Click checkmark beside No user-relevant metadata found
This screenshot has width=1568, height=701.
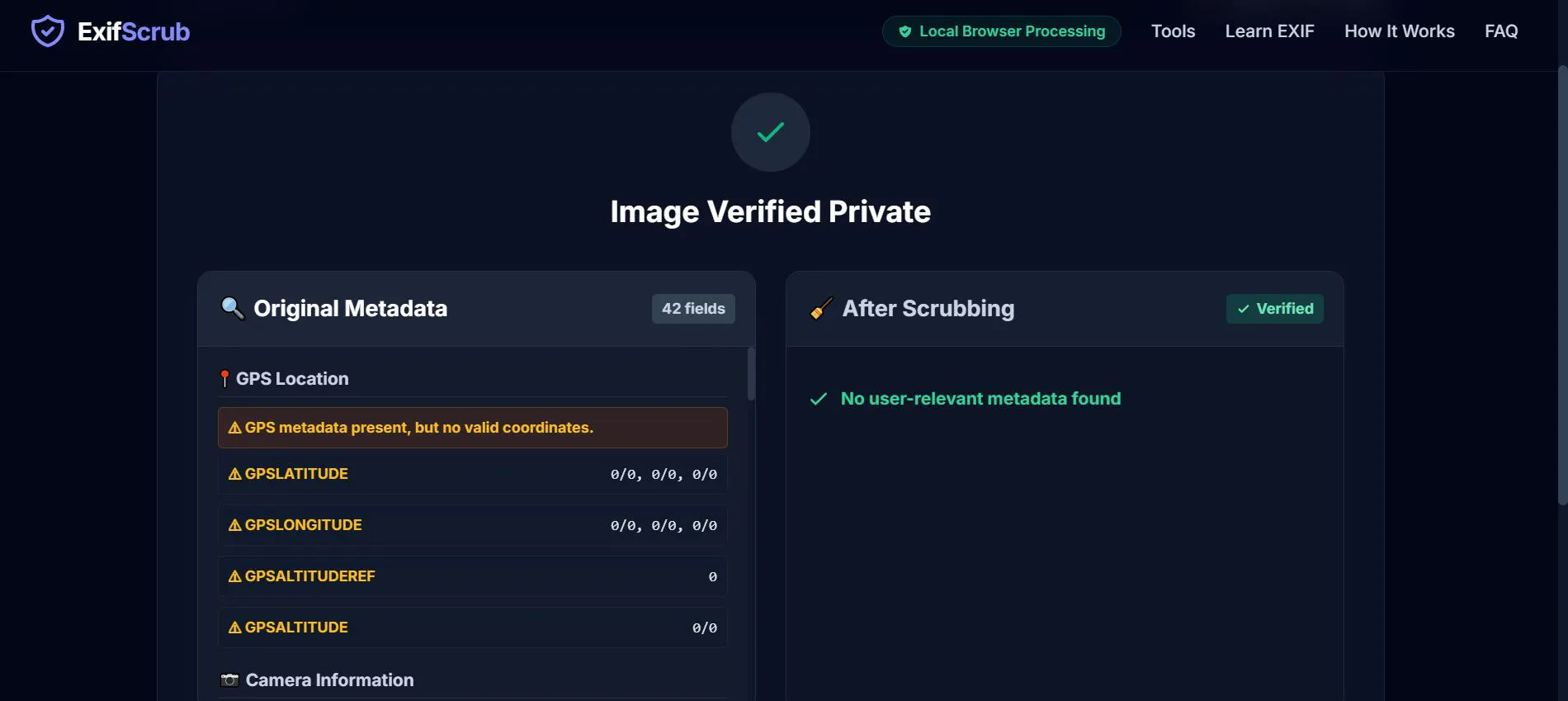pos(819,399)
